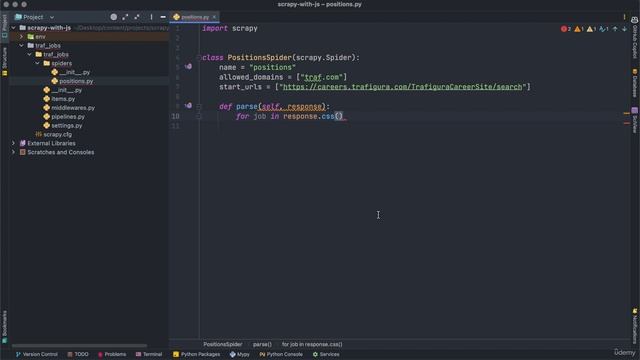Collapse the outer traf_jobs folder

[x=22, y=46]
